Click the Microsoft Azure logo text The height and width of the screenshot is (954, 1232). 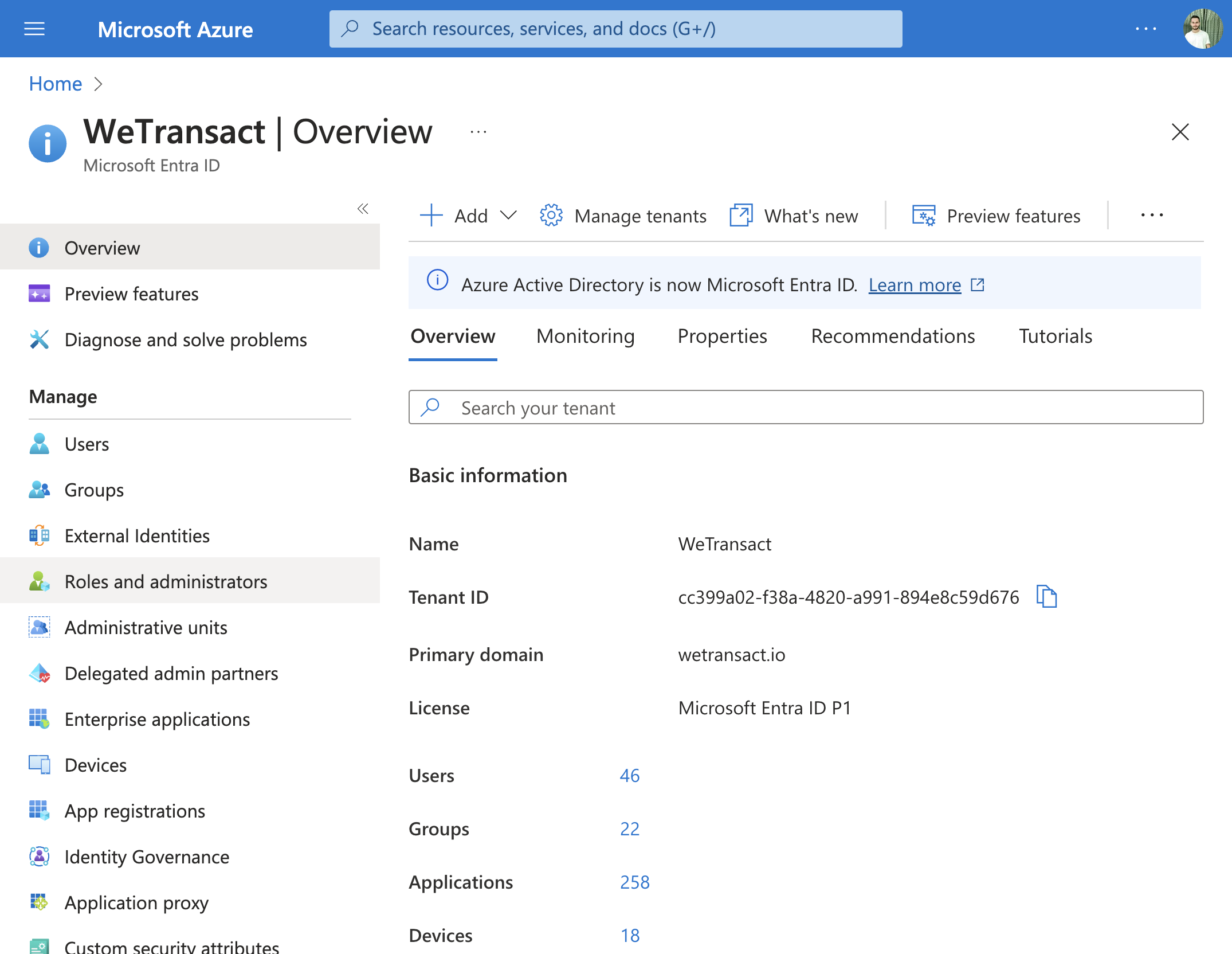[x=175, y=29]
